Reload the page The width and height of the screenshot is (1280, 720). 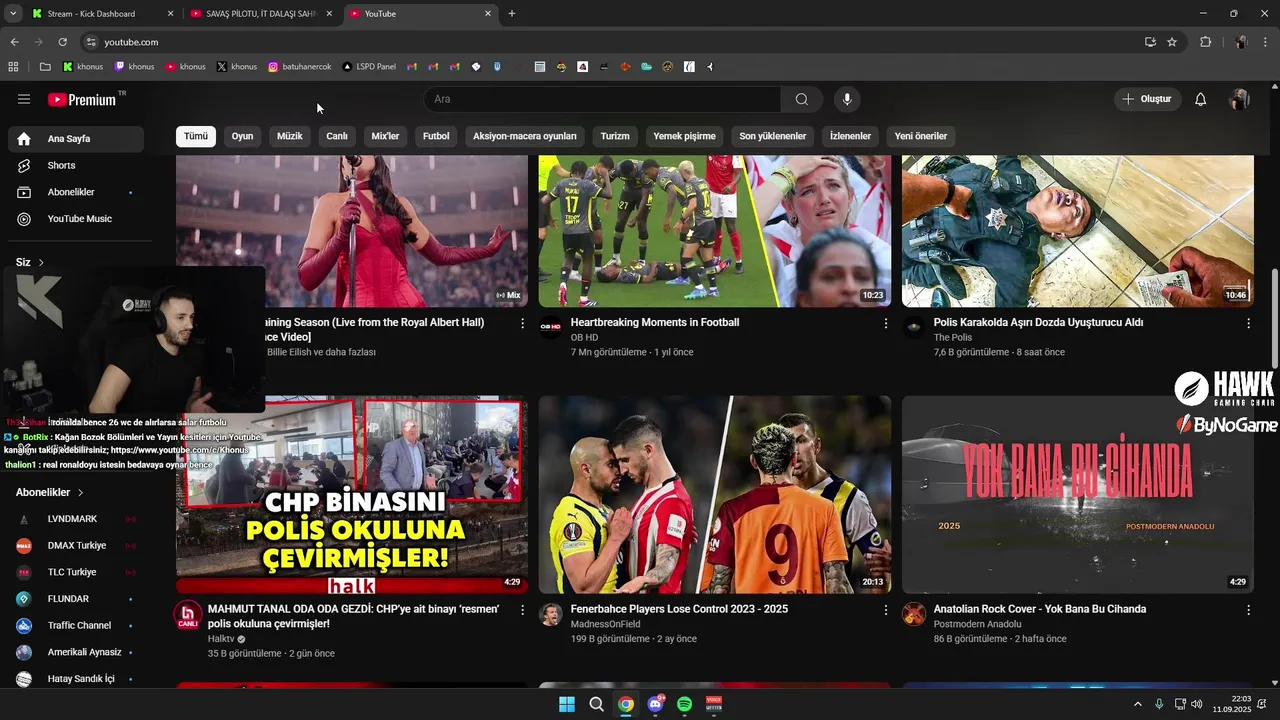click(x=62, y=42)
